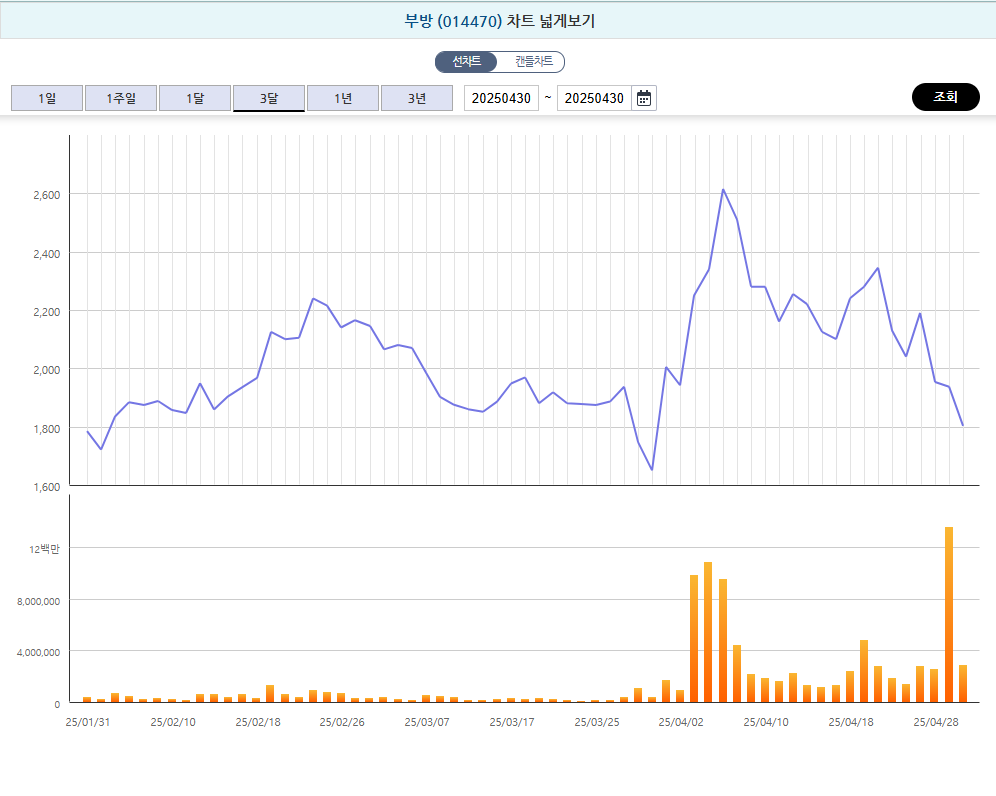
Task: Click the 1,800 price axis label
Action: (x=47, y=429)
